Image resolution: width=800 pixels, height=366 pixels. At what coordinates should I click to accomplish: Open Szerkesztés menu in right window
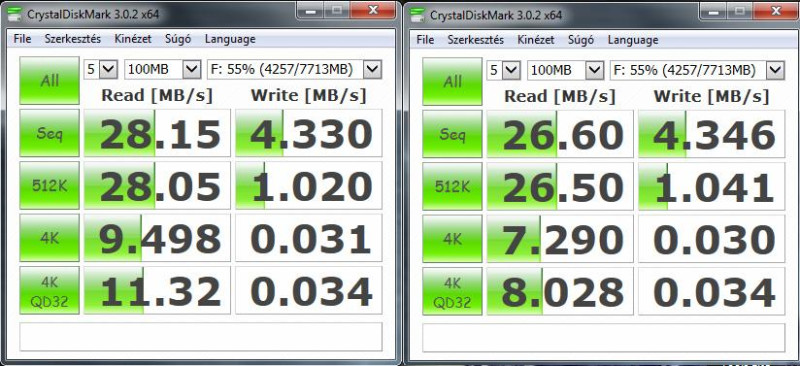coord(476,40)
